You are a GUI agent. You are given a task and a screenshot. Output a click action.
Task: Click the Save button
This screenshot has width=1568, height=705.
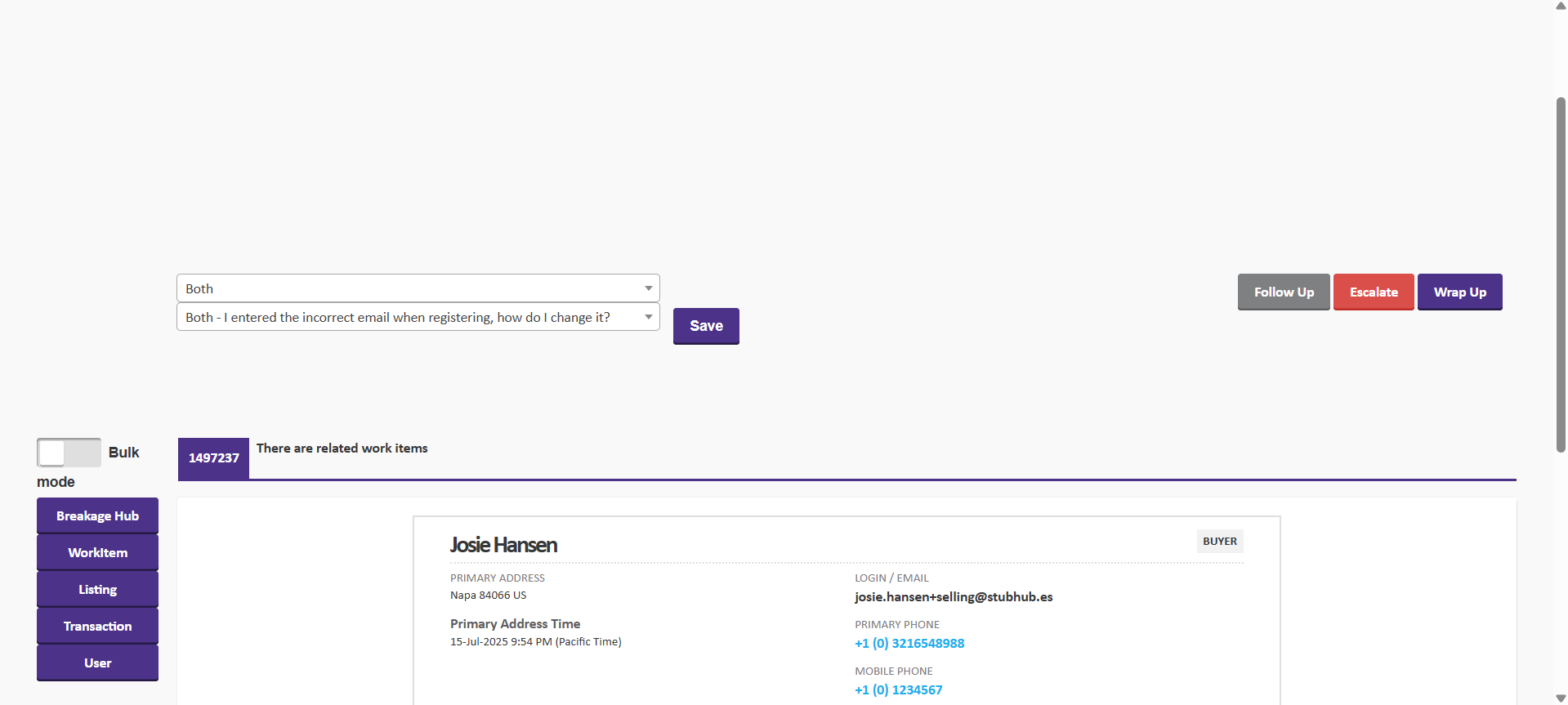(706, 326)
